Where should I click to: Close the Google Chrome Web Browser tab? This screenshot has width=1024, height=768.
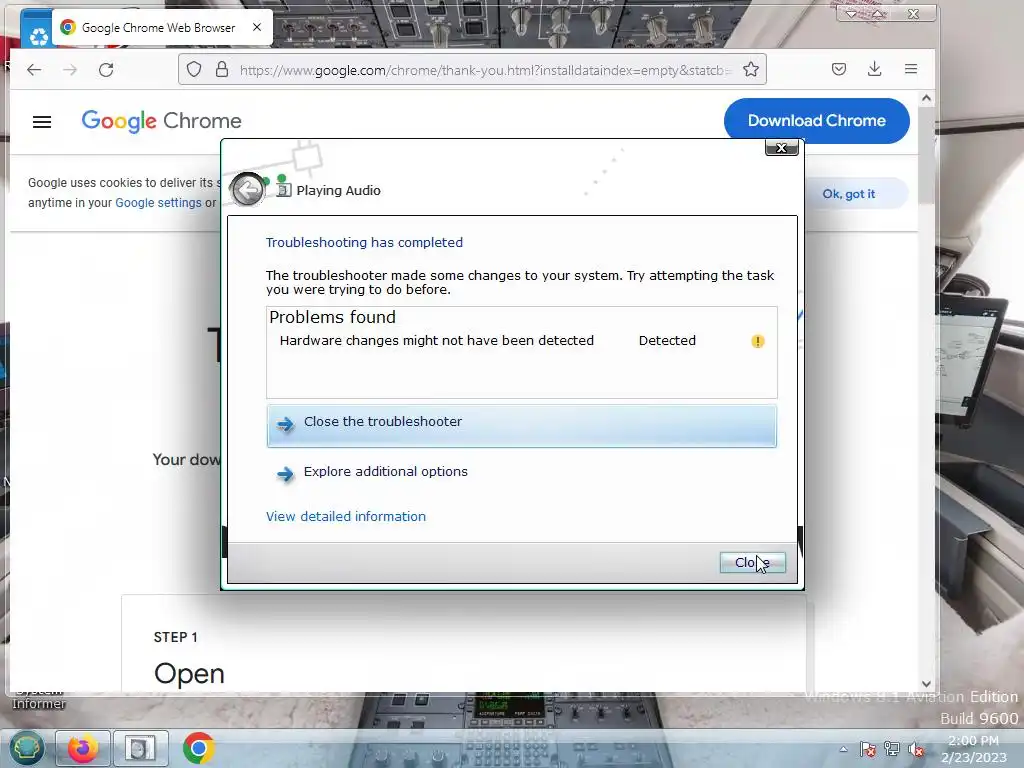[257, 27]
